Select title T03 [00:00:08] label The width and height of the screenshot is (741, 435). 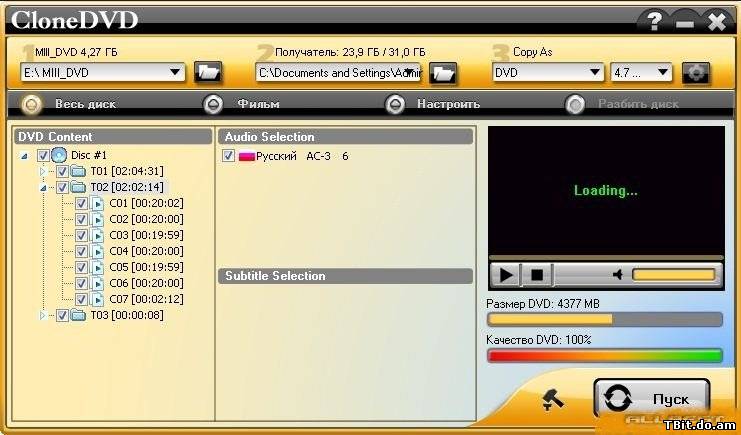pos(127,315)
